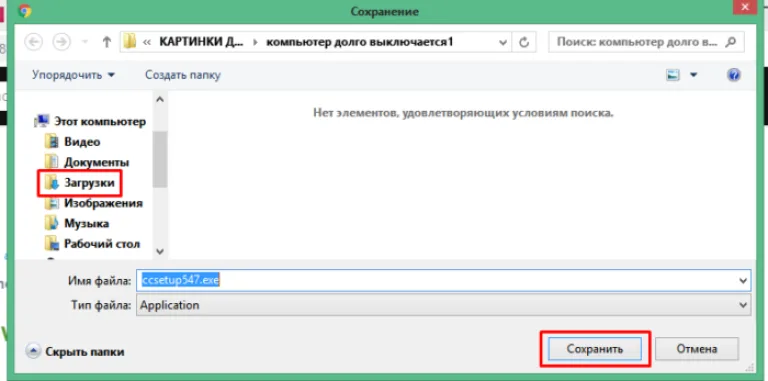Go up one folder level
Viewport: 768px width, 381px height.
[106, 42]
